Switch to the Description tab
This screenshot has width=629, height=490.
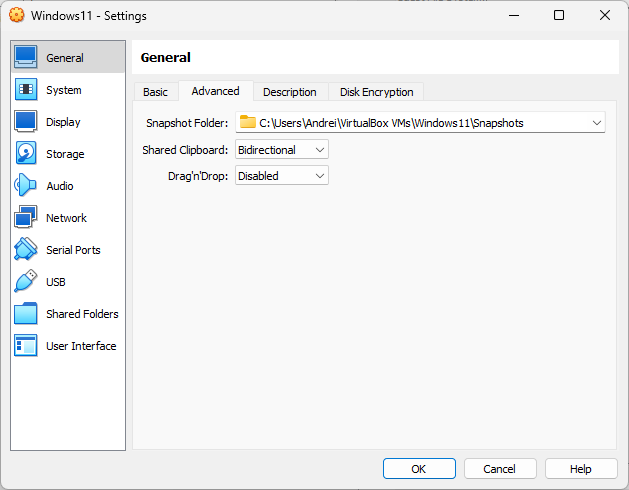(290, 92)
